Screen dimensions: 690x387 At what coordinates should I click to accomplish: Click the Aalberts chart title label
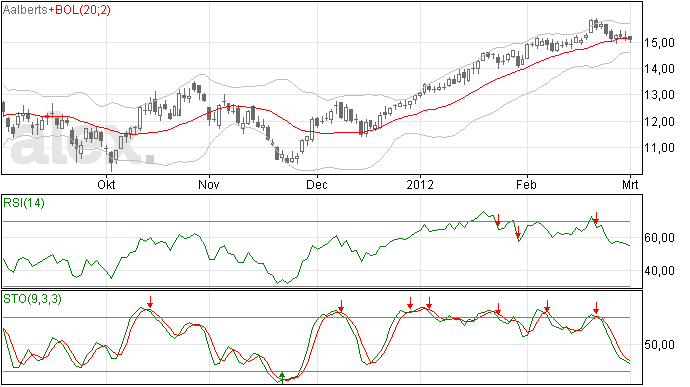tap(25, 10)
